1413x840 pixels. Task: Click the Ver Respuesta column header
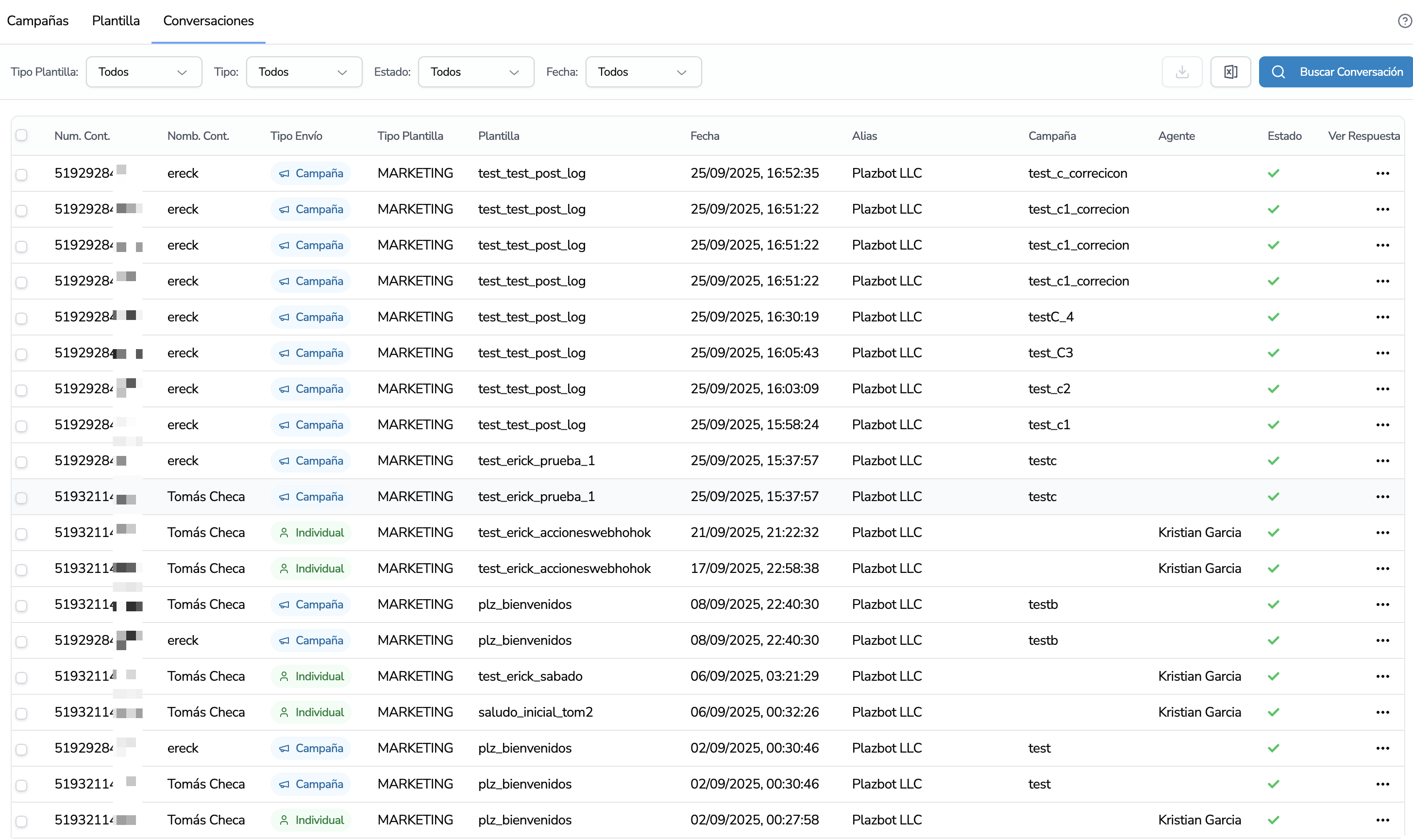pos(1364,136)
